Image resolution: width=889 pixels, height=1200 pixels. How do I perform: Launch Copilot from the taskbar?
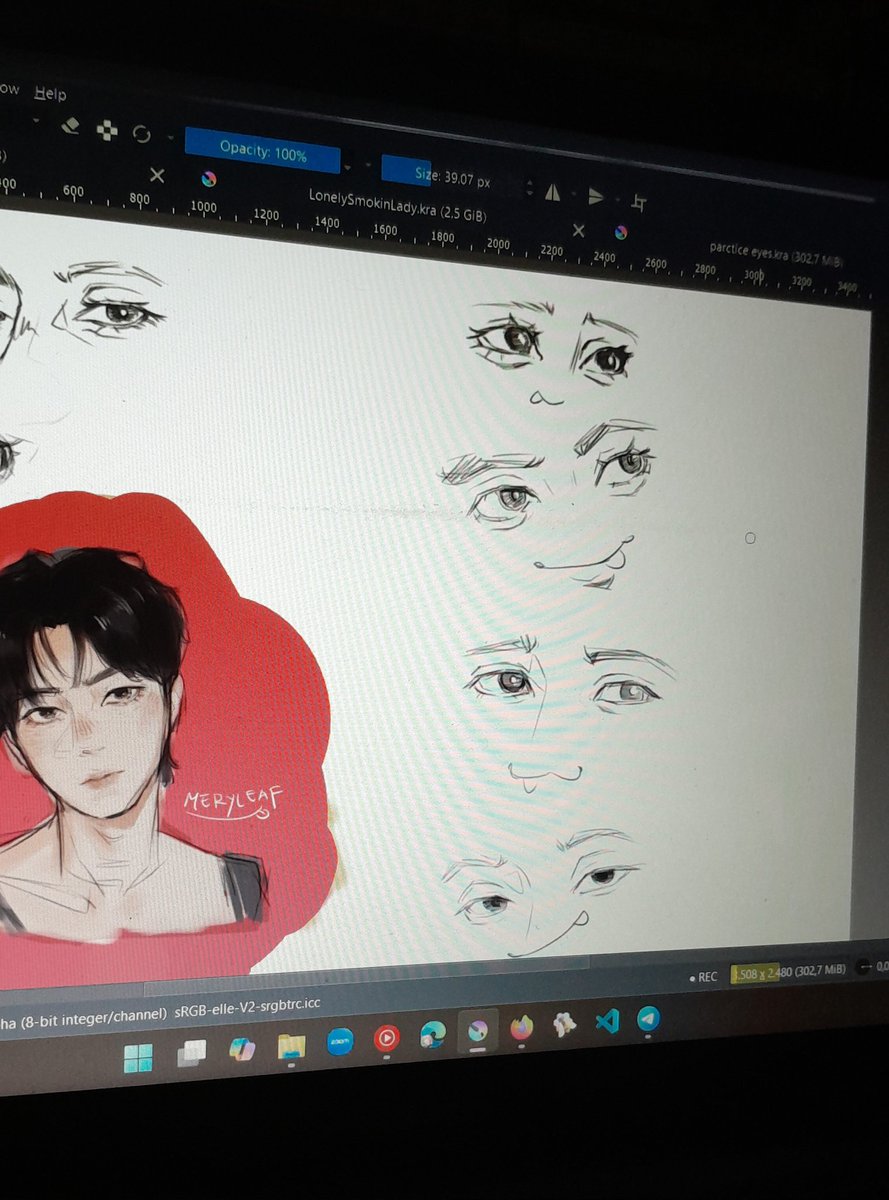[241, 1048]
